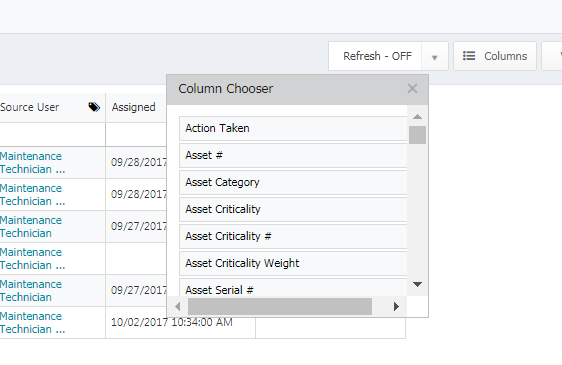Image resolution: width=562 pixels, height=365 pixels.
Task: Choose the Asset Criticality Weight item
Action: click(x=293, y=263)
